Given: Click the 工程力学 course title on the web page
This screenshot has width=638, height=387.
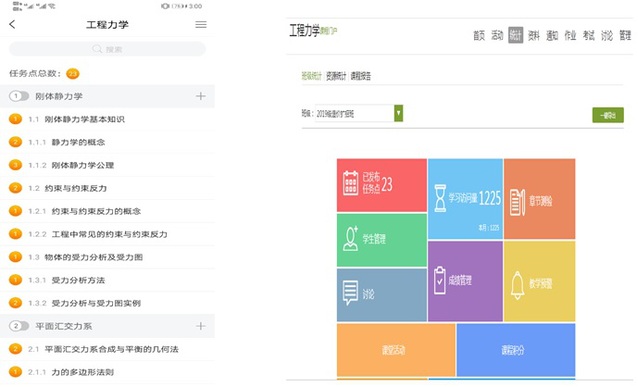Looking at the screenshot, I should point(305,31).
